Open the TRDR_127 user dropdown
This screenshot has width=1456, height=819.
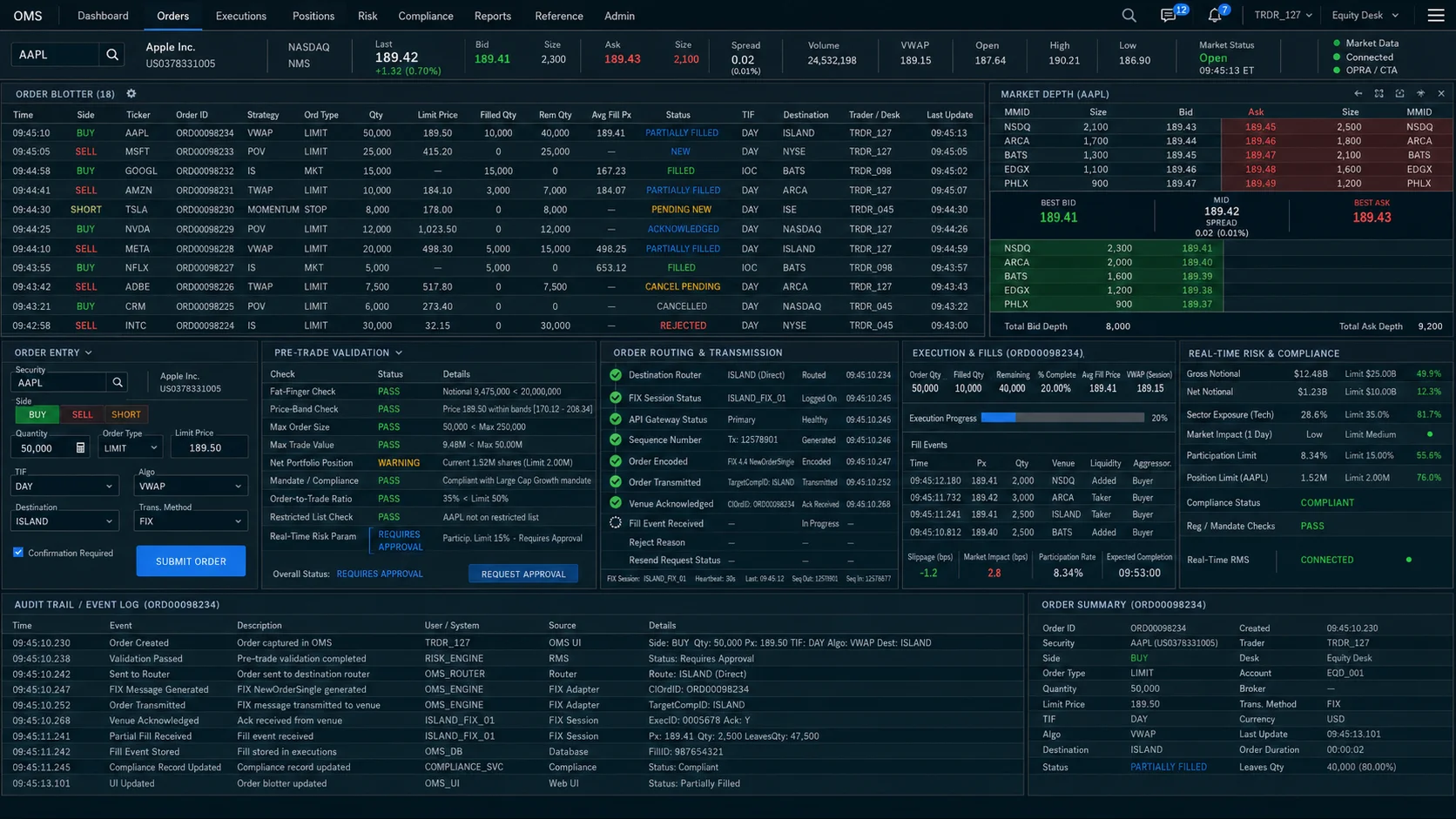(x=1283, y=16)
